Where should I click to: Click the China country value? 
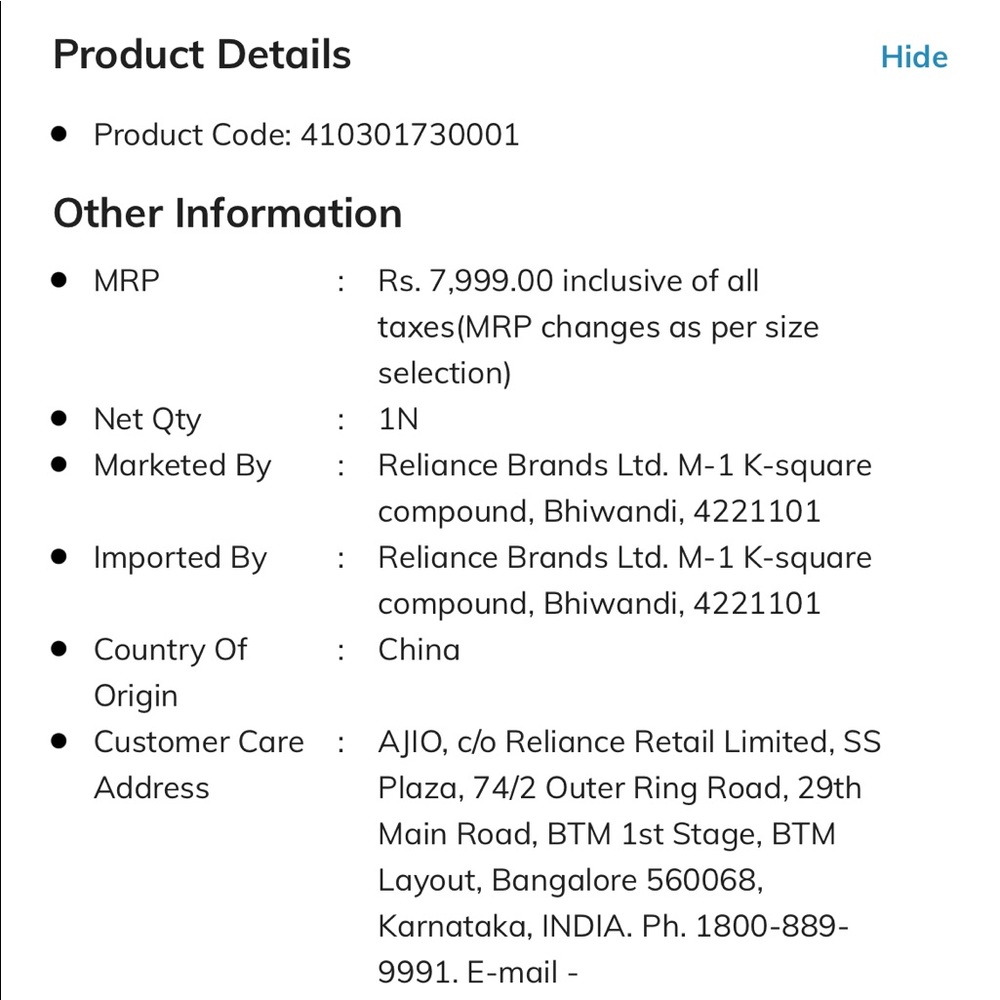(419, 650)
